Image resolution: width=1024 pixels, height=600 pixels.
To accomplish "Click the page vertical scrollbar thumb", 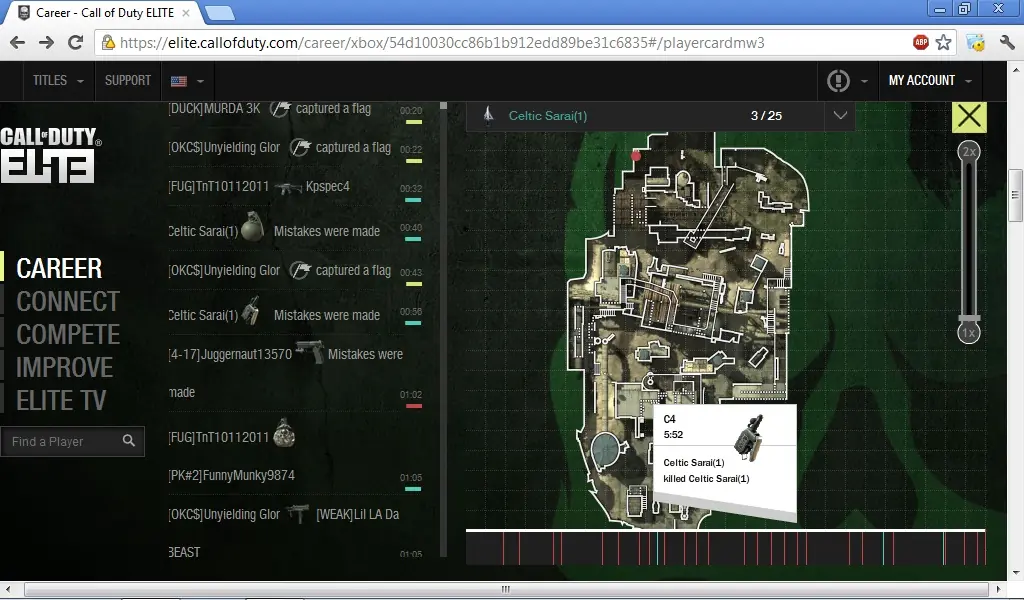I will click(x=1015, y=196).
